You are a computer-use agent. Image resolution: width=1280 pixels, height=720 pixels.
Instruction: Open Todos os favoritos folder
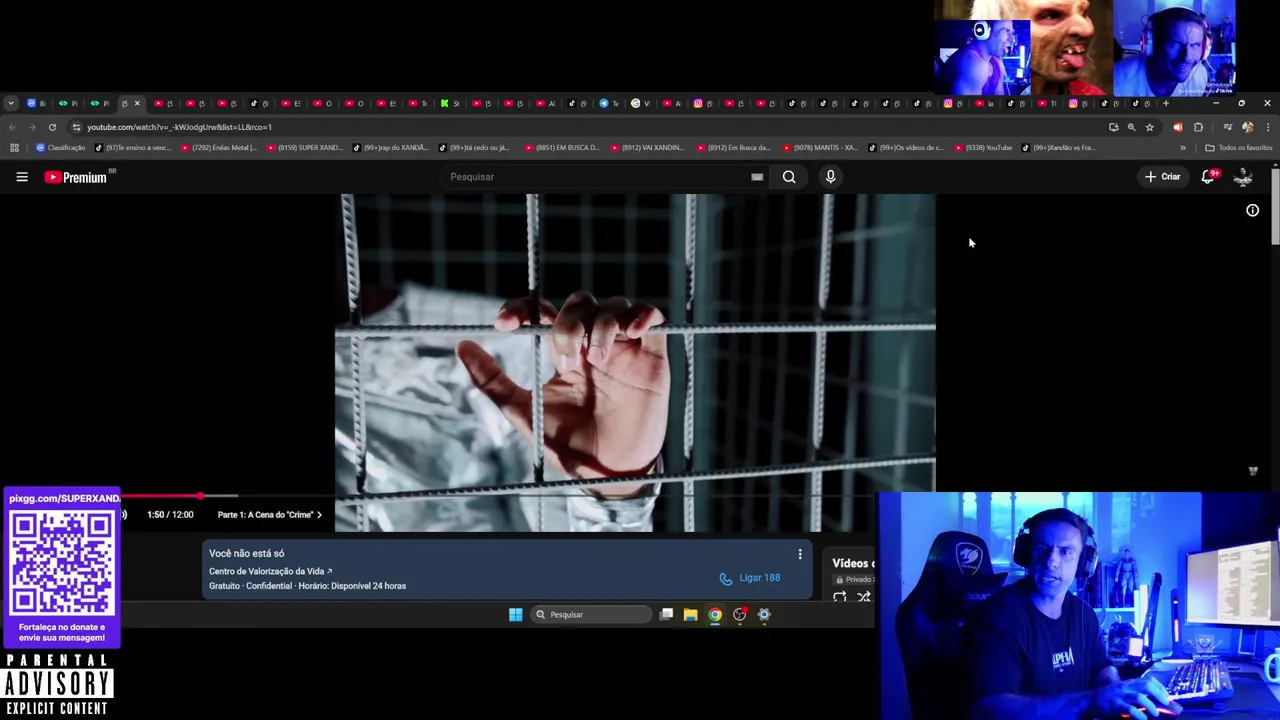[x=1238, y=148]
